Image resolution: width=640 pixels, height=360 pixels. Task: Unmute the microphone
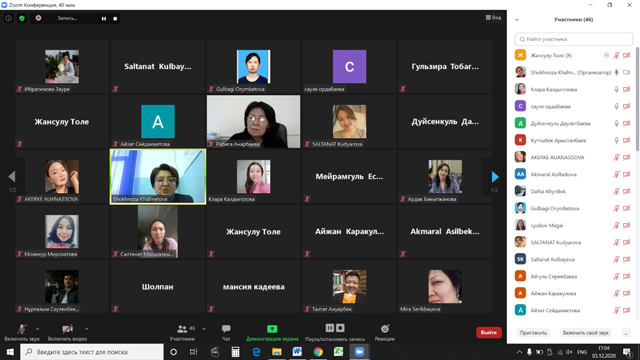tap(22, 332)
